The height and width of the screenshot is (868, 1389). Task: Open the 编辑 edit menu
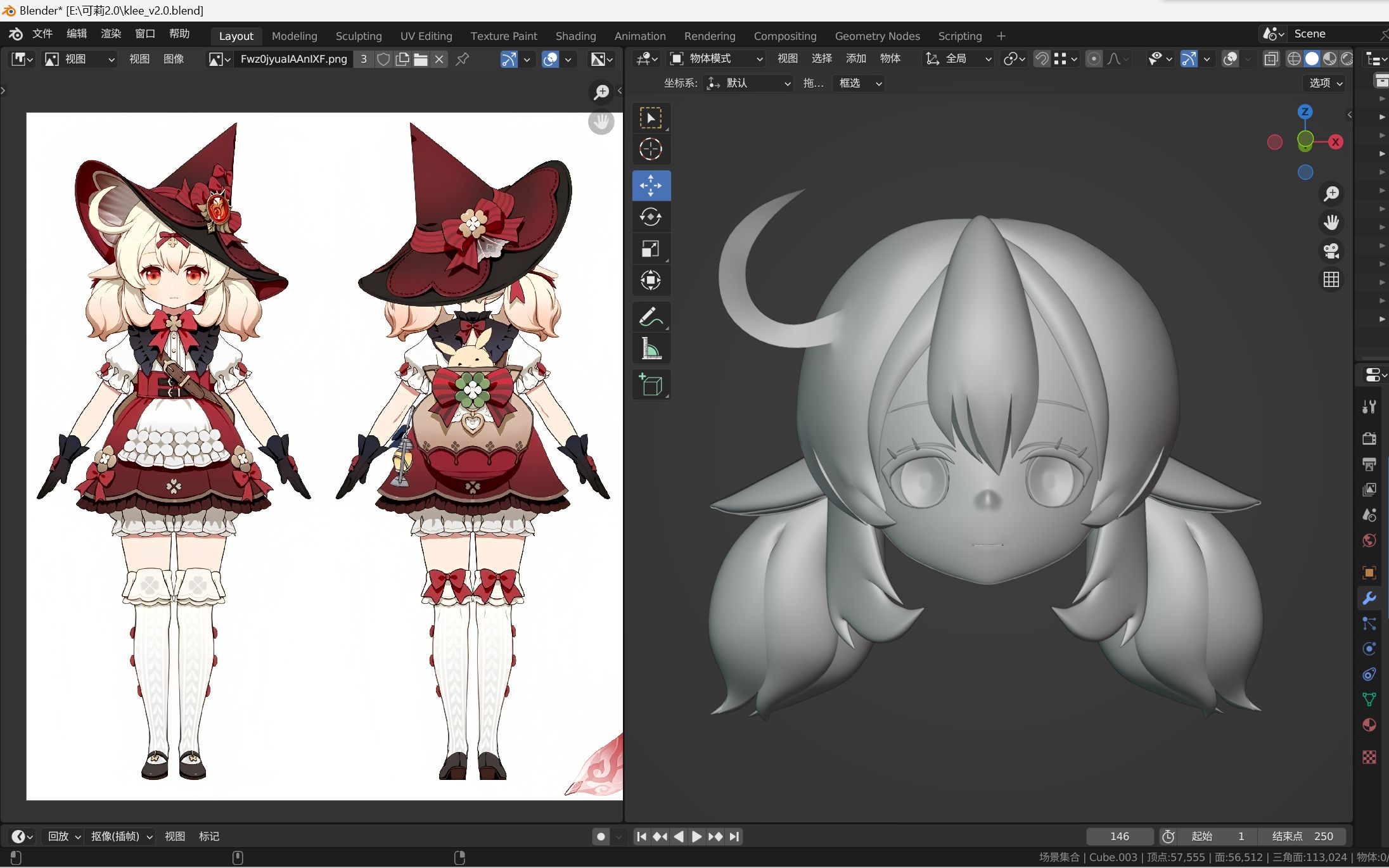tap(77, 34)
